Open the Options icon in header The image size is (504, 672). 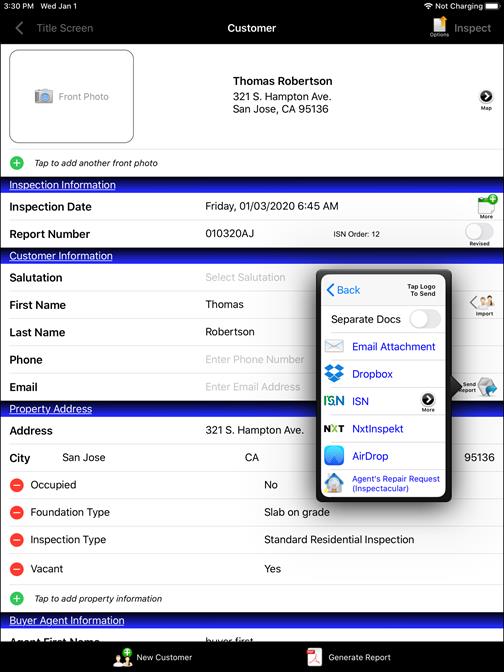[439, 27]
